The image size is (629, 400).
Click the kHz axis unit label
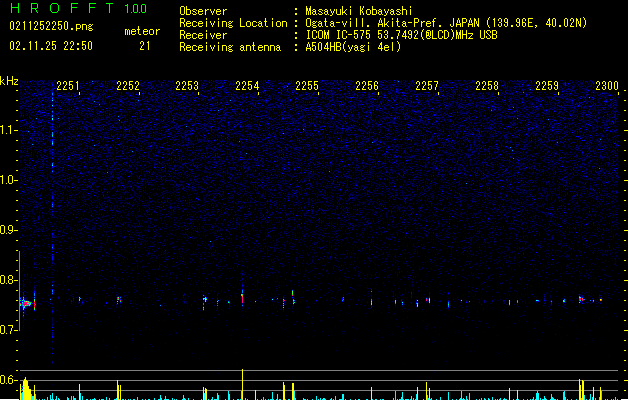(9, 81)
